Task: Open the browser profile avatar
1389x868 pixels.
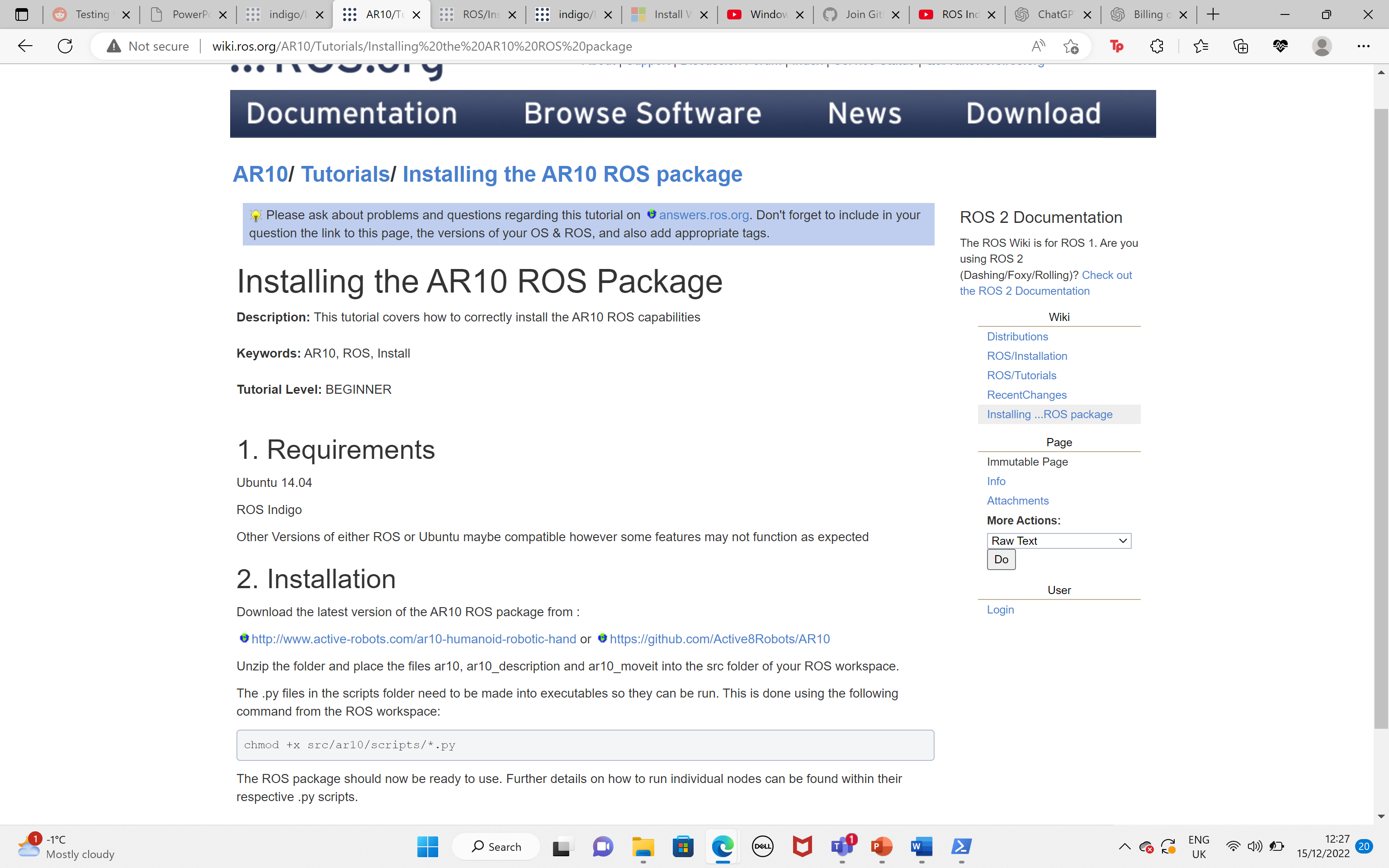Action: (x=1321, y=46)
